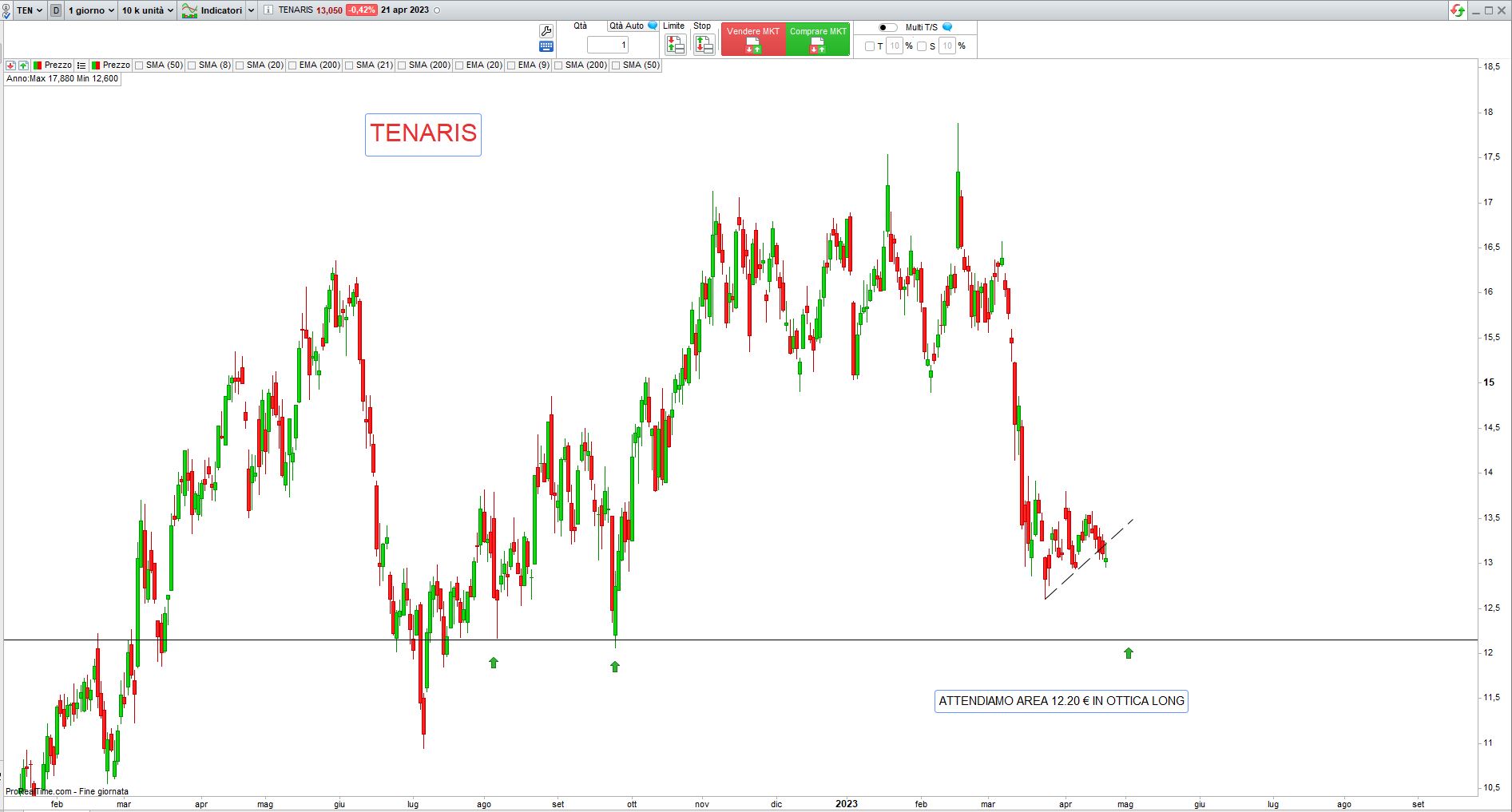Open the 10 k unità dropdown
This screenshot has width=1512, height=812.
click(x=147, y=10)
